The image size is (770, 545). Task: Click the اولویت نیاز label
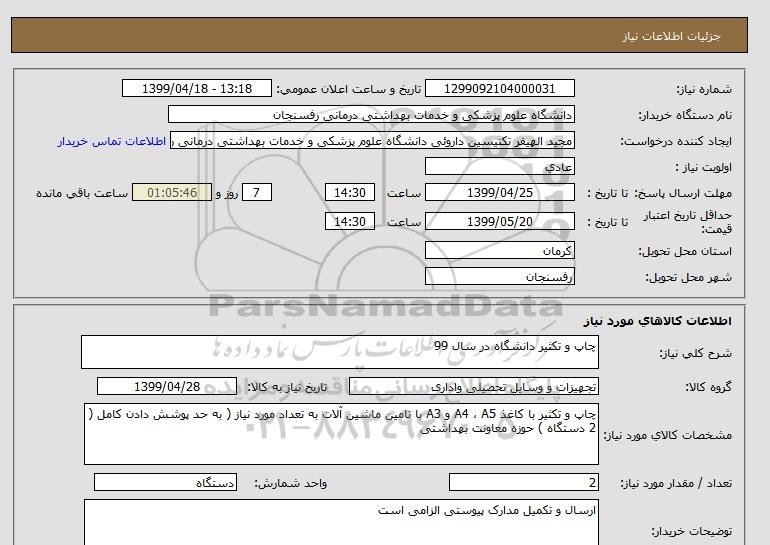point(703,167)
